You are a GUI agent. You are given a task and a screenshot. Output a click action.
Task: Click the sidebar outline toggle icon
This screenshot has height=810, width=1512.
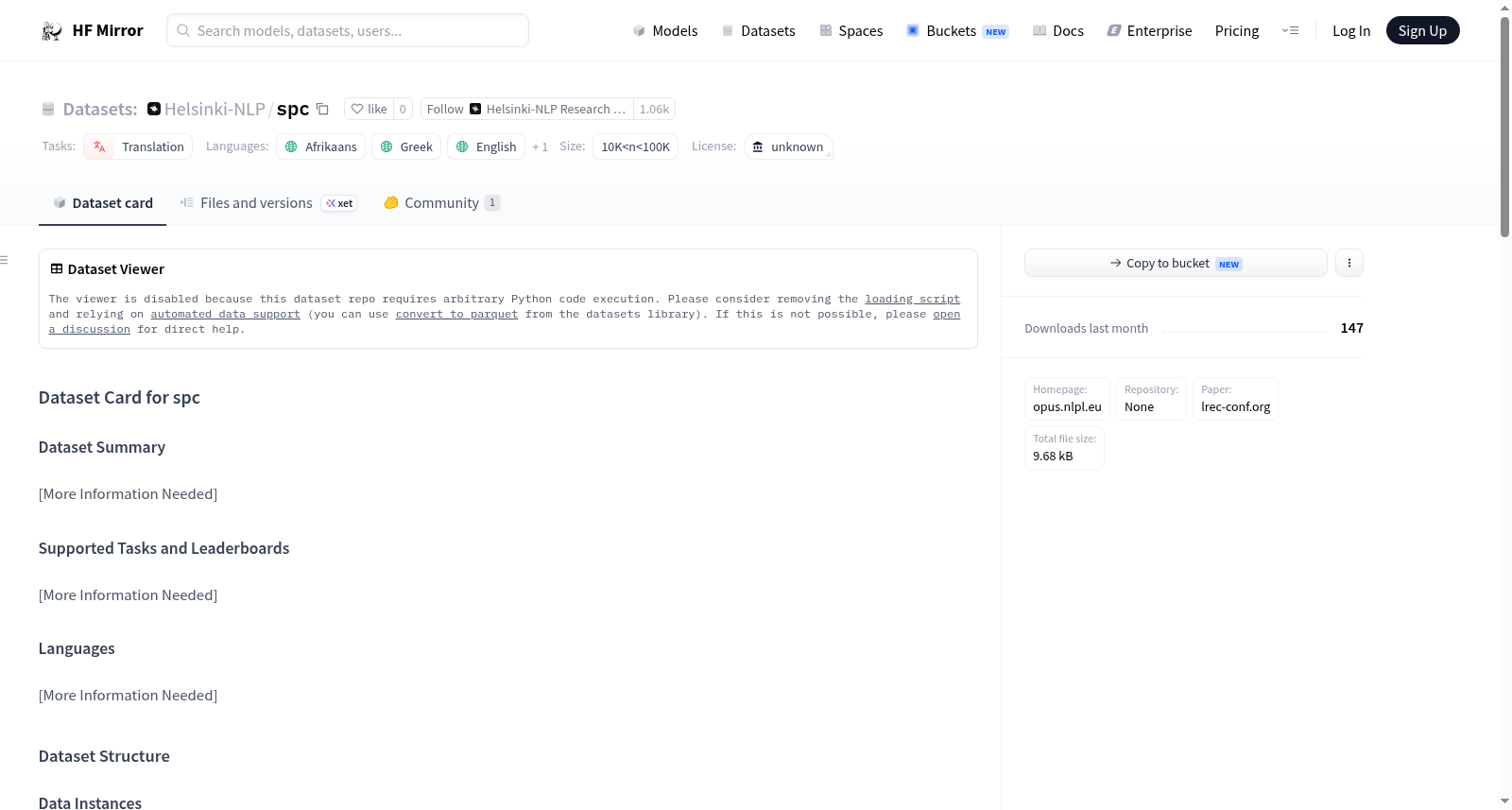pos(4,260)
